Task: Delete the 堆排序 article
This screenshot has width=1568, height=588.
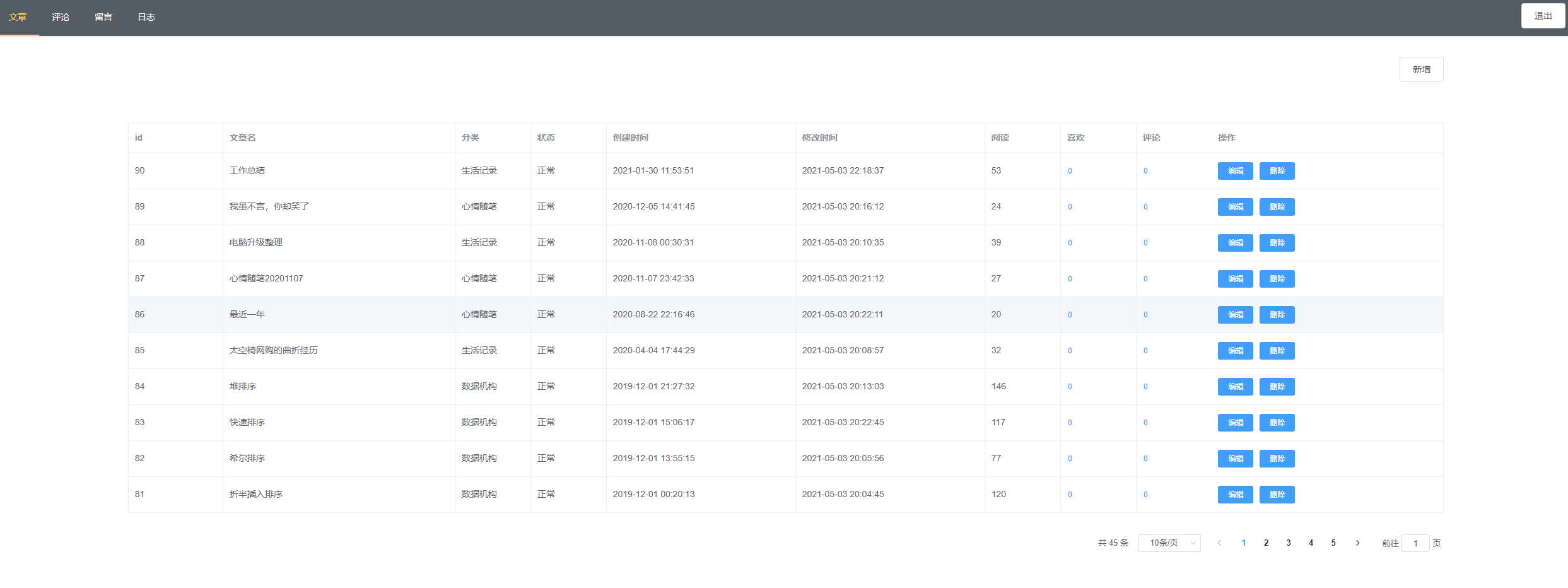Action: pyautogui.click(x=1277, y=387)
